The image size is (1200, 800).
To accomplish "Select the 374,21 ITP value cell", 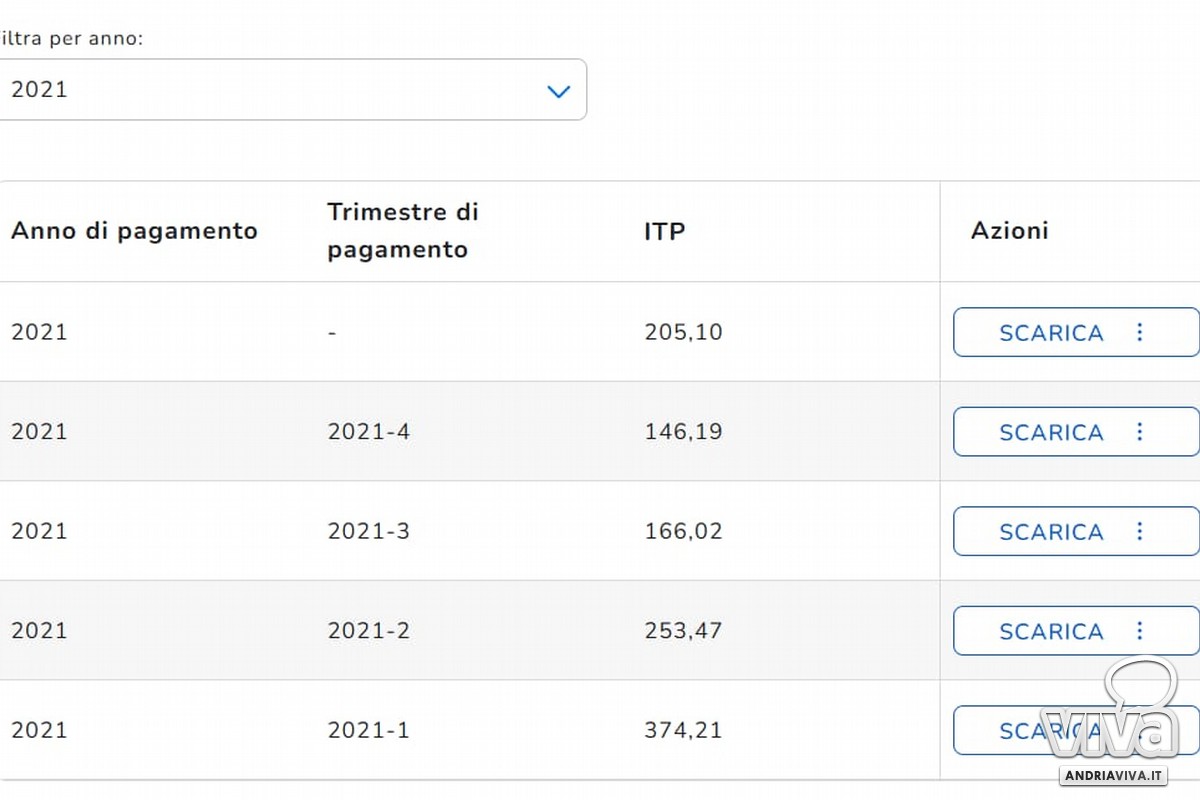I will (683, 731).
